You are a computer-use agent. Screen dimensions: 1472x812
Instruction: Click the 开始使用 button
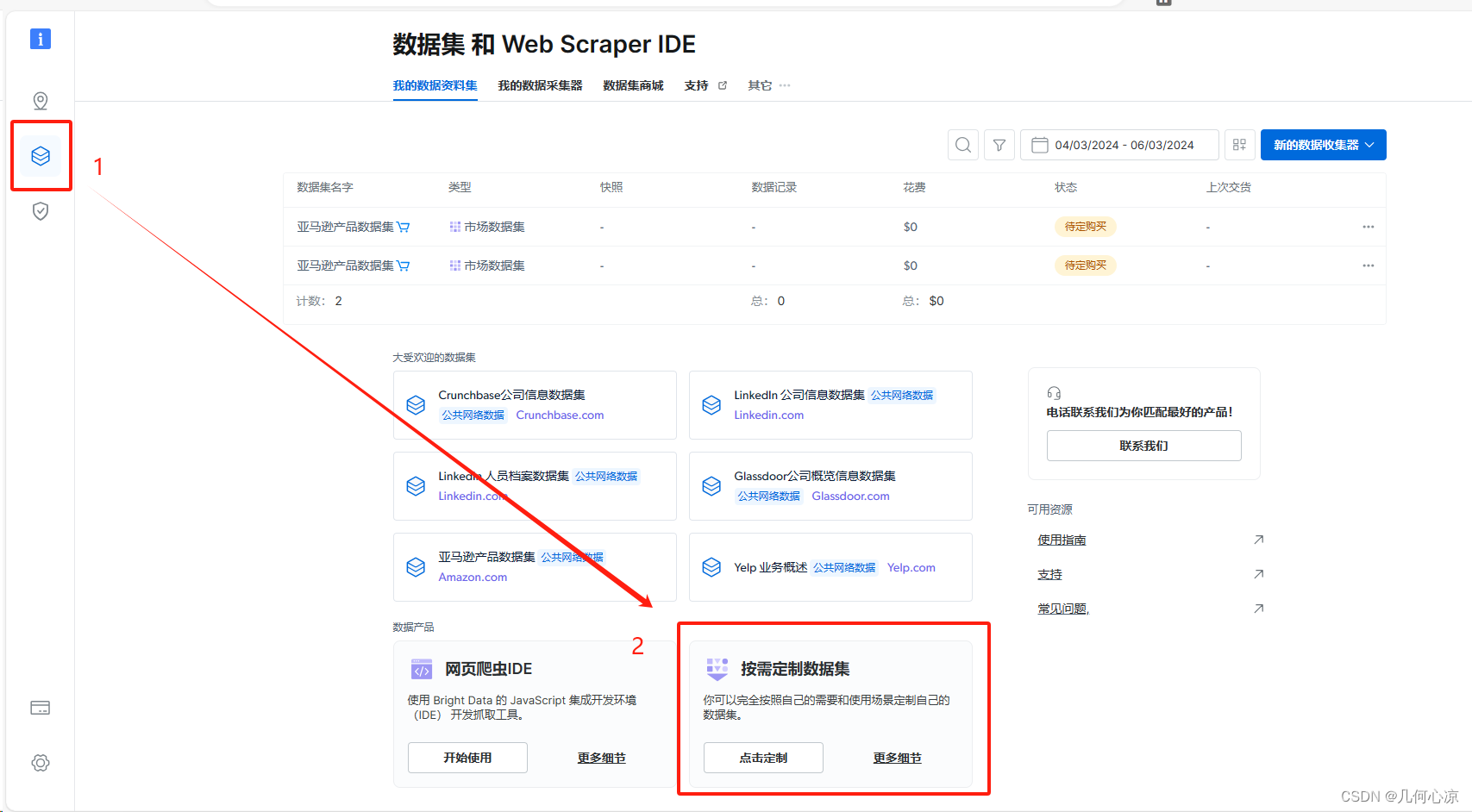click(467, 758)
